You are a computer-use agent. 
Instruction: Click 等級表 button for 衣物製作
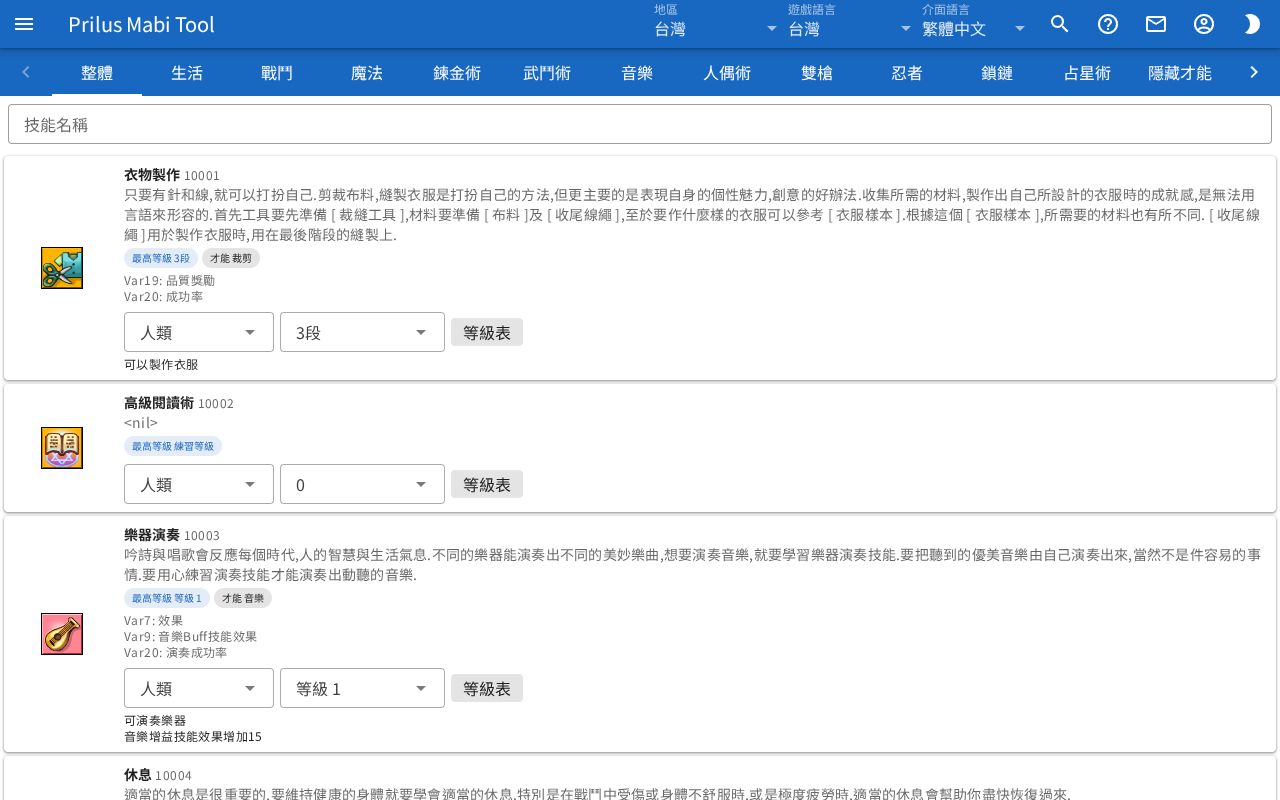(x=487, y=332)
